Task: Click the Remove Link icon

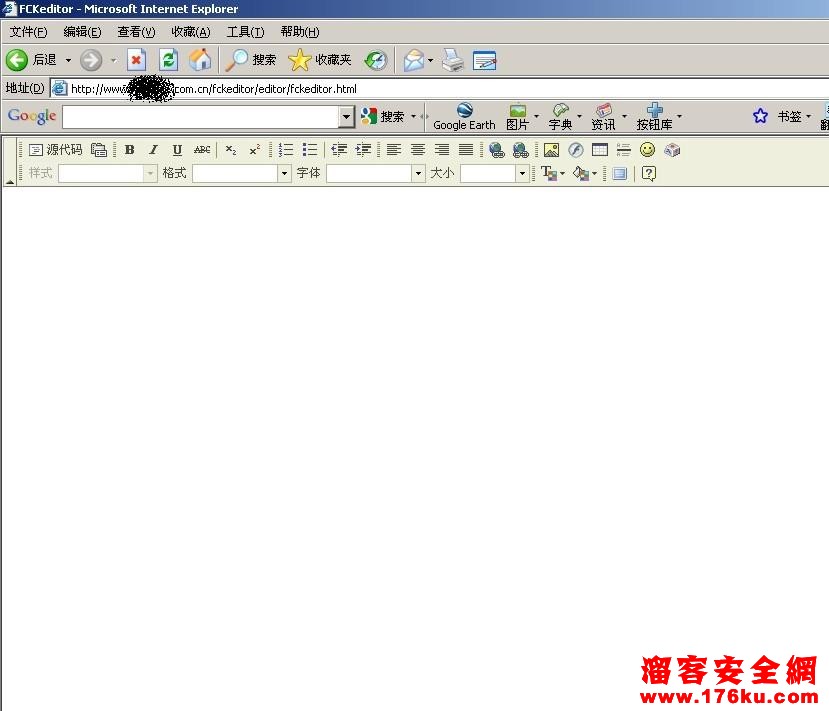Action: [520, 150]
